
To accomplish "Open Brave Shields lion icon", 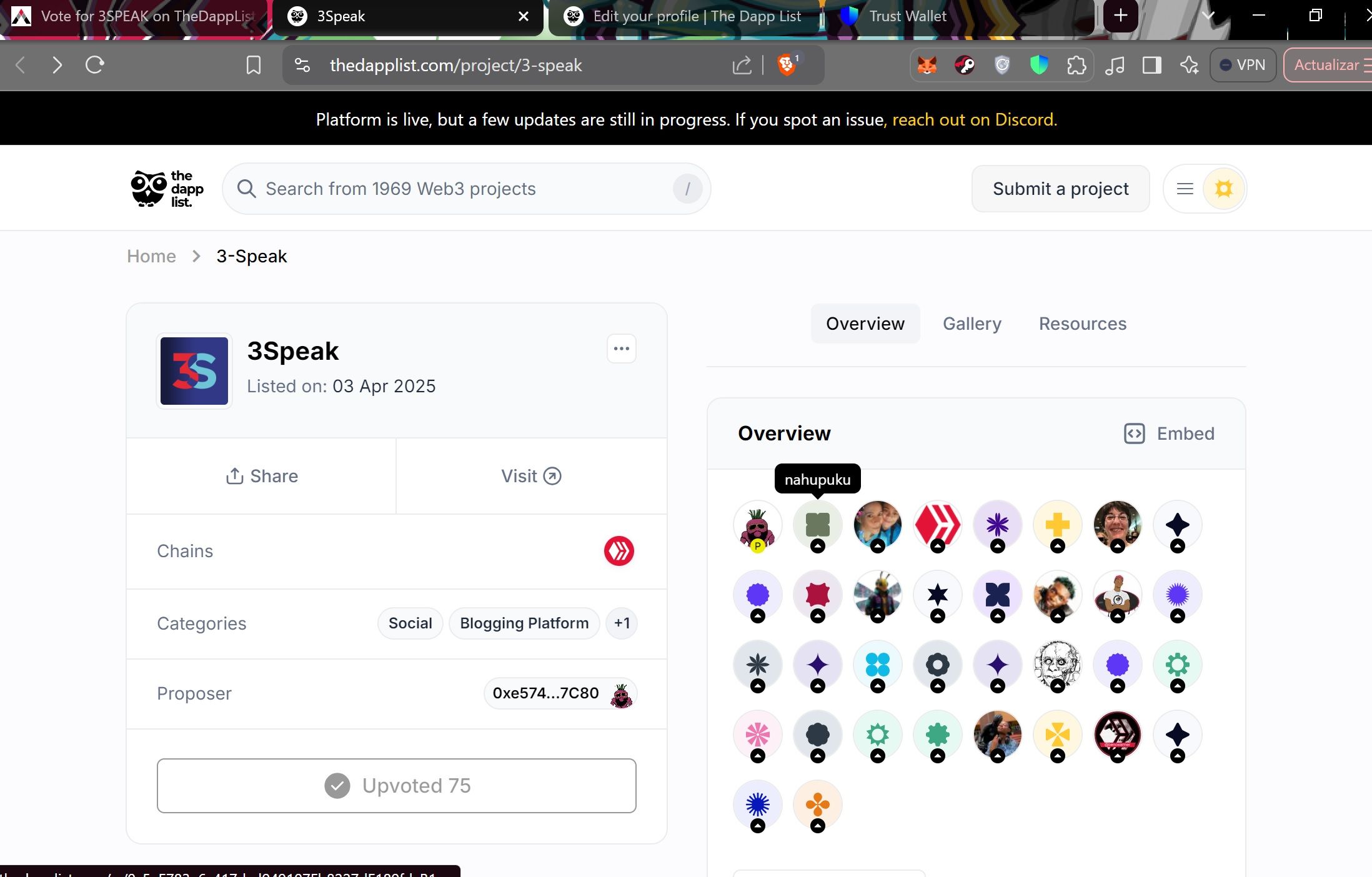I will [x=787, y=65].
